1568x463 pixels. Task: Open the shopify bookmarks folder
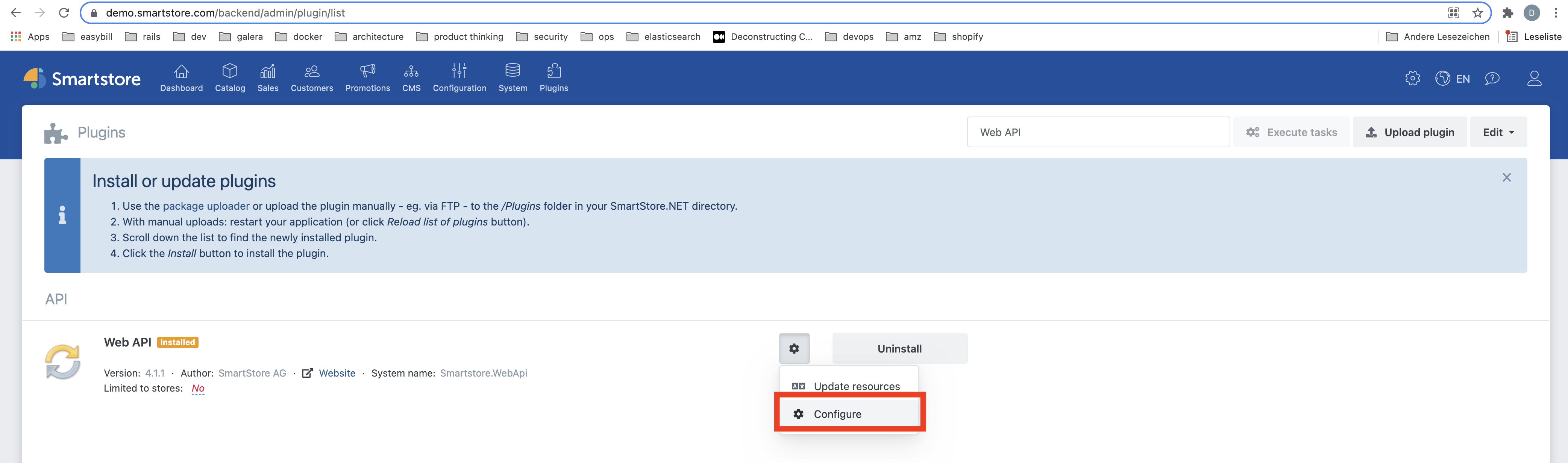[x=959, y=36]
